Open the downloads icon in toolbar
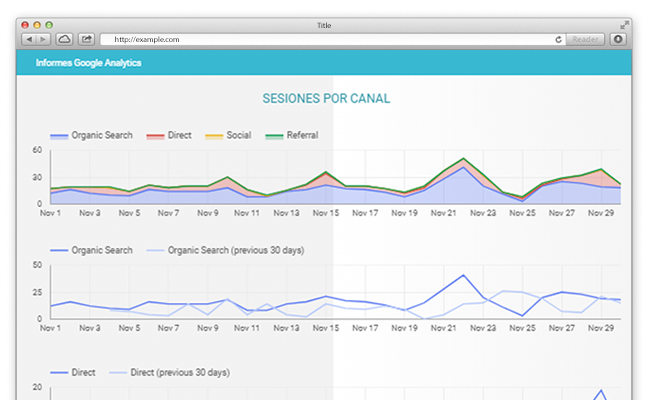The width and height of the screenshot is (650, 400). click(618, 39)
